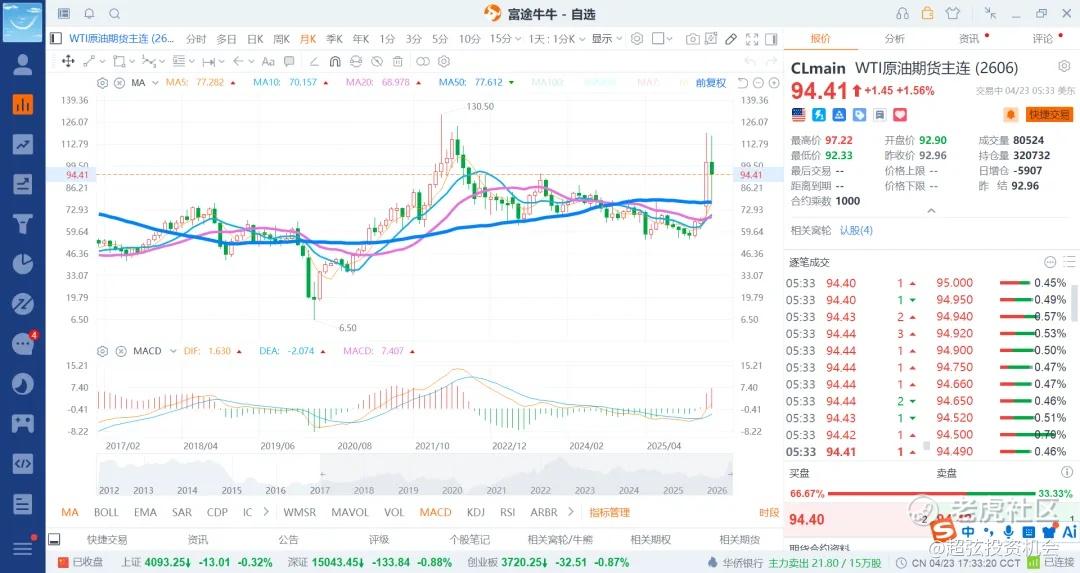
Task: Click the timeline range navigator strip
Action: coord(415,475)
